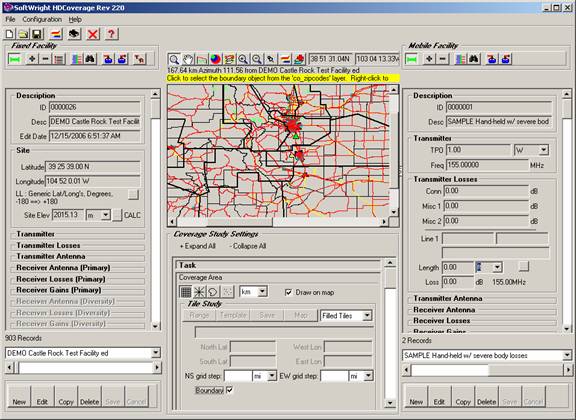Click Collapse All in Coverage Study Settings
The width and height of the screenshot is (576, 420).
point(248,246)
